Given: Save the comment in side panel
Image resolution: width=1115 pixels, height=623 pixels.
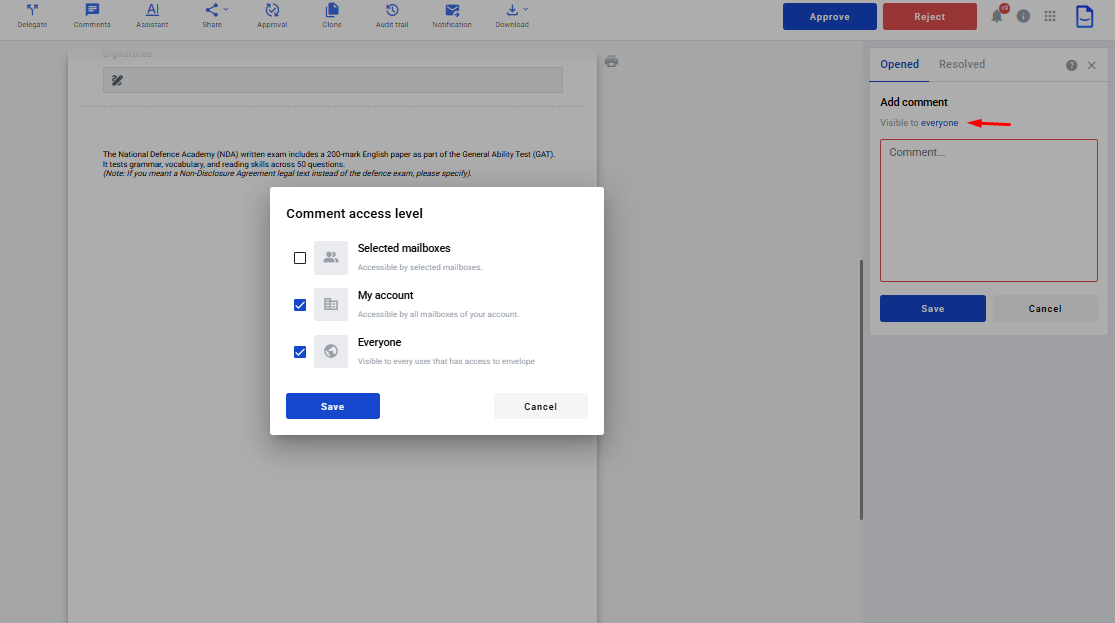Looking at the screenshot, I should point(932,309).
